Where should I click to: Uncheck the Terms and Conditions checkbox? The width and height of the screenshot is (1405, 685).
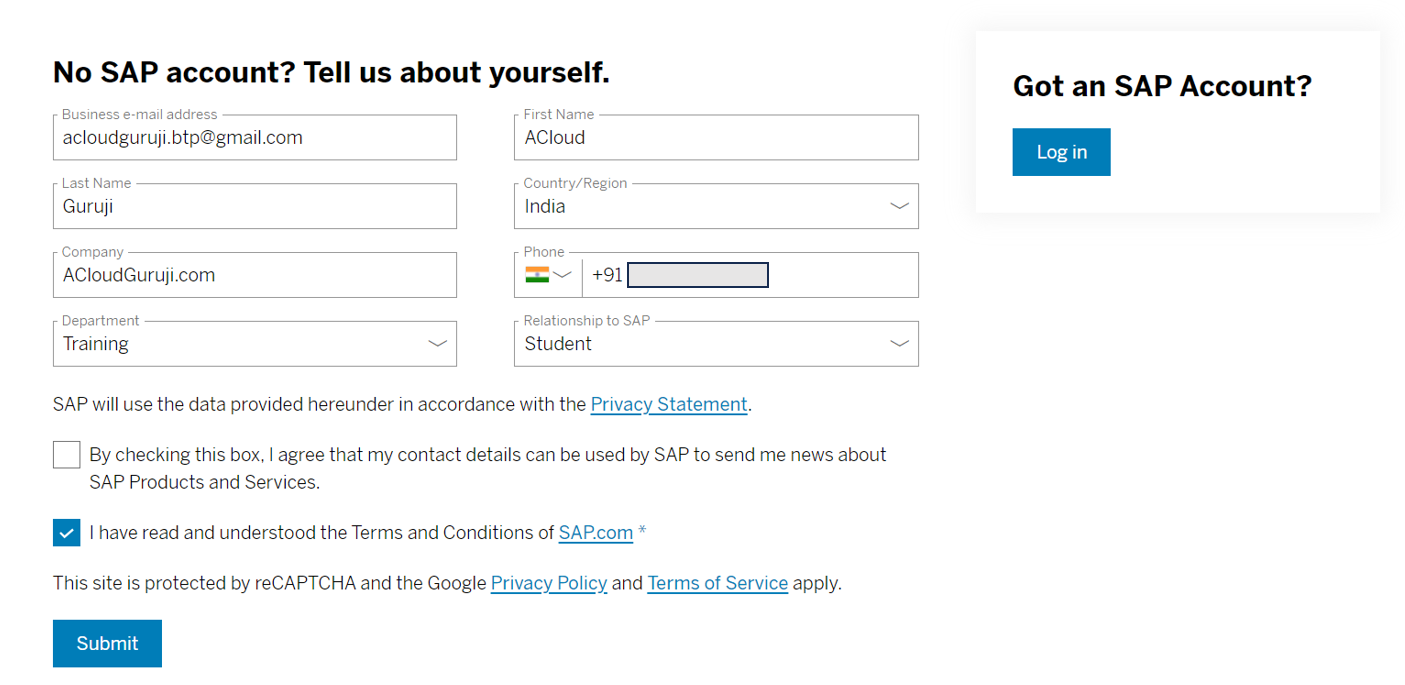(67, 533)
